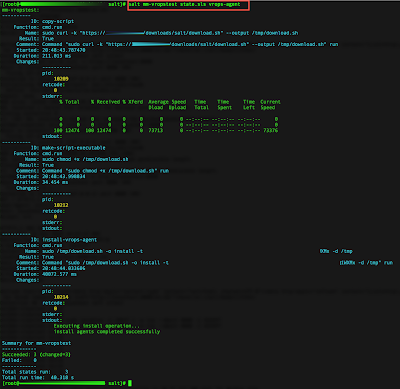This screenshot has width=400, height=389.
Task: Click the 'Failed: 0' summary line
Action: [x=19, y=360]
